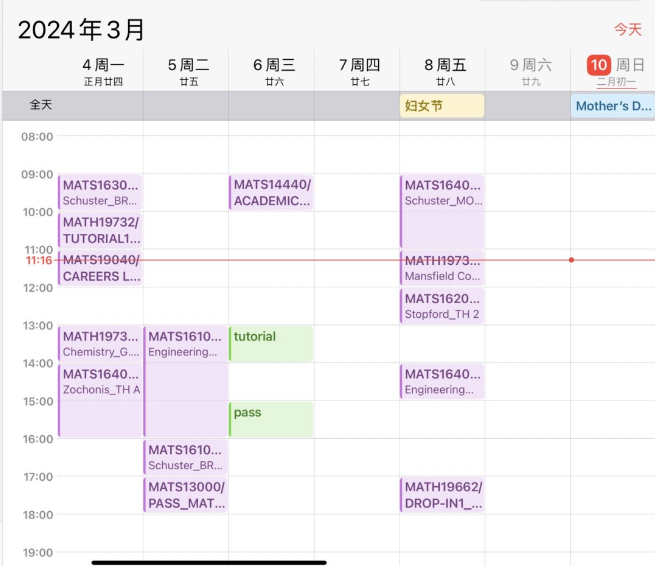Screen dimensions: 656x568
Task: Tap the 2024年3月 month title
Action: [82, 29]
